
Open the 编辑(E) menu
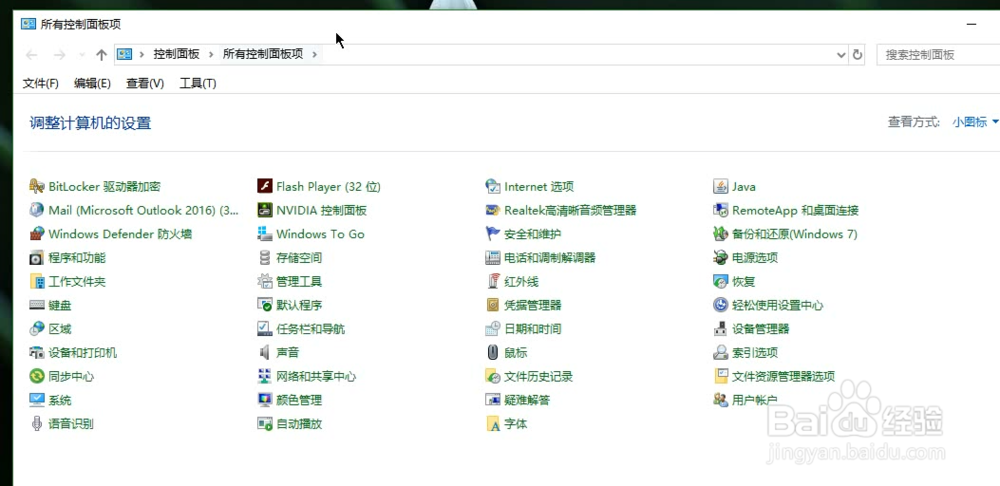pos(92,84)
